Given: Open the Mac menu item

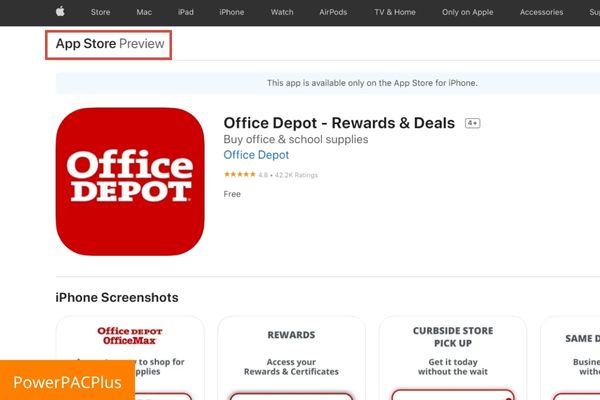Looking at the screenshot, I should tap(144, 12).
